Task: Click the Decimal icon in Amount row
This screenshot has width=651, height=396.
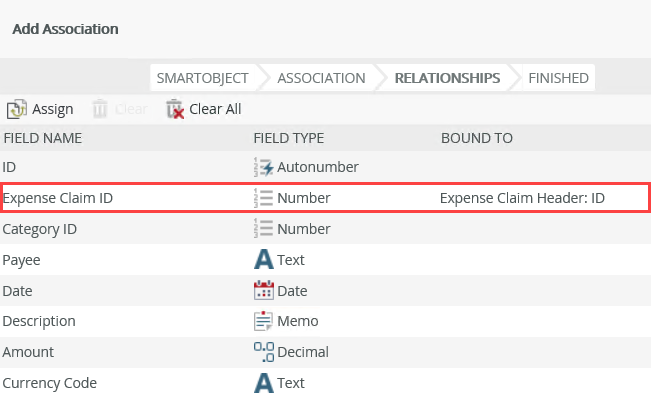Action: click(x=264, y=352)
